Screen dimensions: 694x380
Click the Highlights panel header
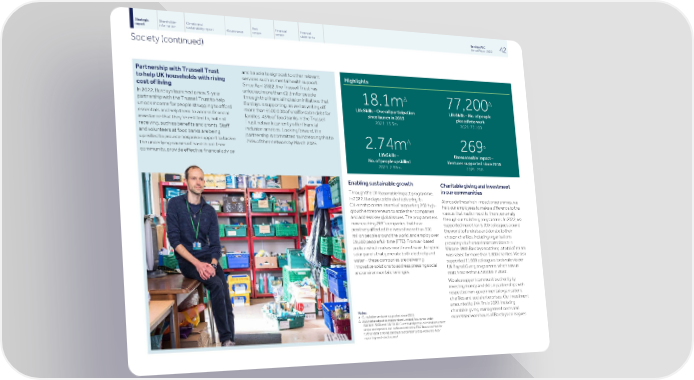[356, 81]
